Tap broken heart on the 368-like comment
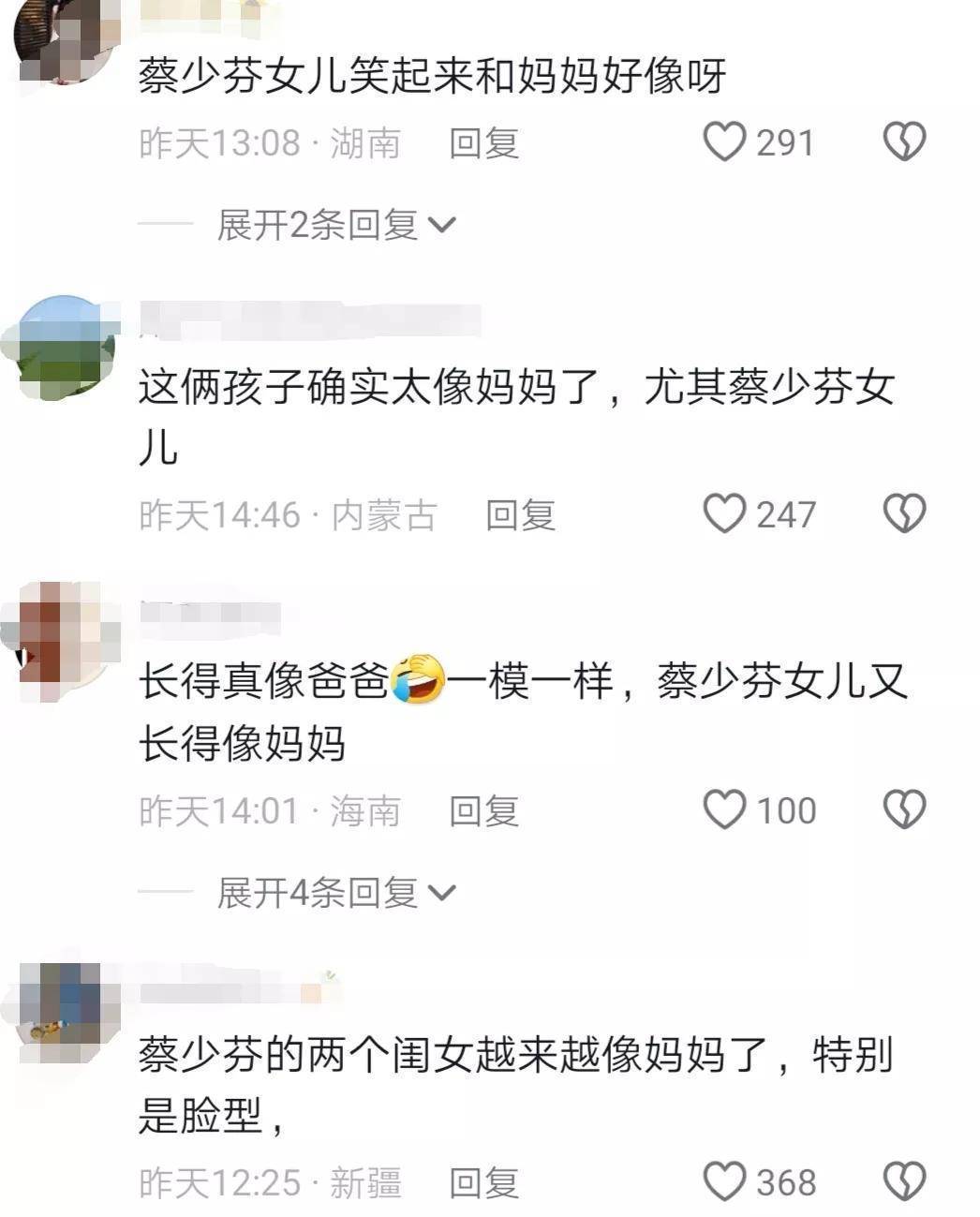 pyautogui.click(x=904, y=1181)
